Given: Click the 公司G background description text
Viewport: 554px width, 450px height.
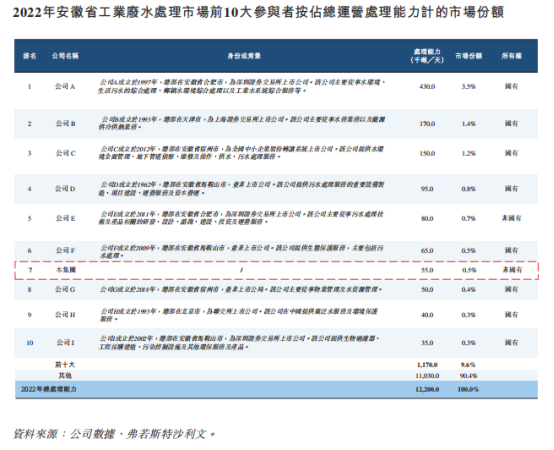Looking at the screenshot, I should click(x=241, y=289).
